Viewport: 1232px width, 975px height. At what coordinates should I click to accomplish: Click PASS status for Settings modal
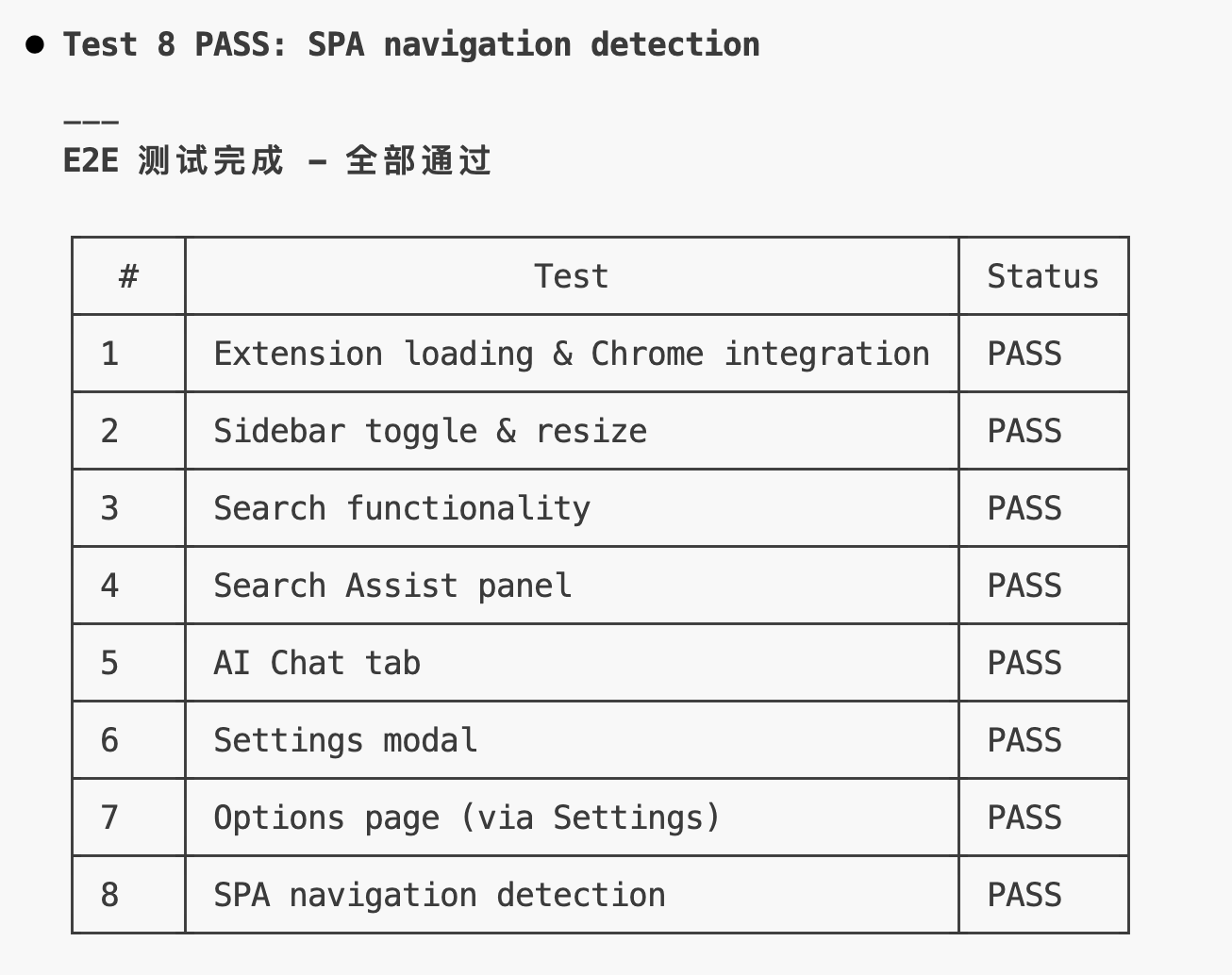point(1024,740)
